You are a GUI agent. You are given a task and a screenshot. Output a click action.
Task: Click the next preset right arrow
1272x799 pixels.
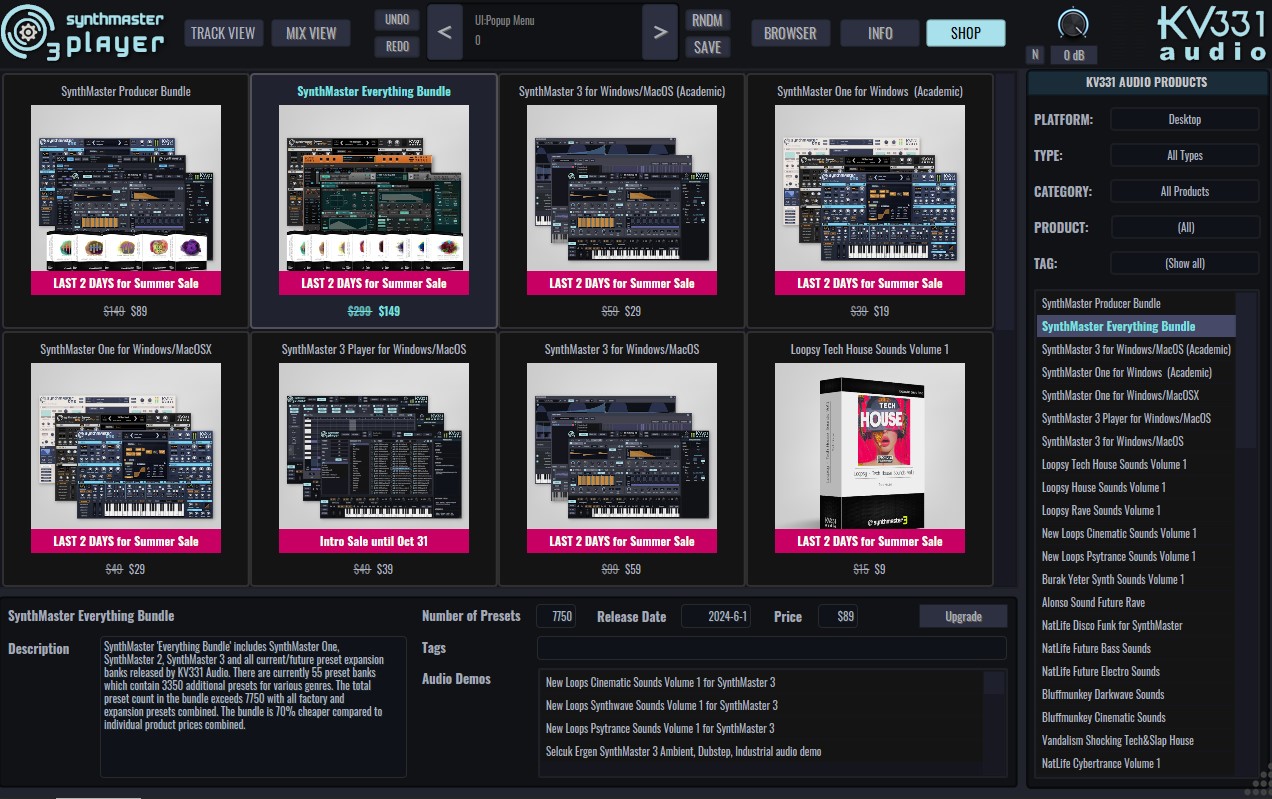click(x=659, y=33)
